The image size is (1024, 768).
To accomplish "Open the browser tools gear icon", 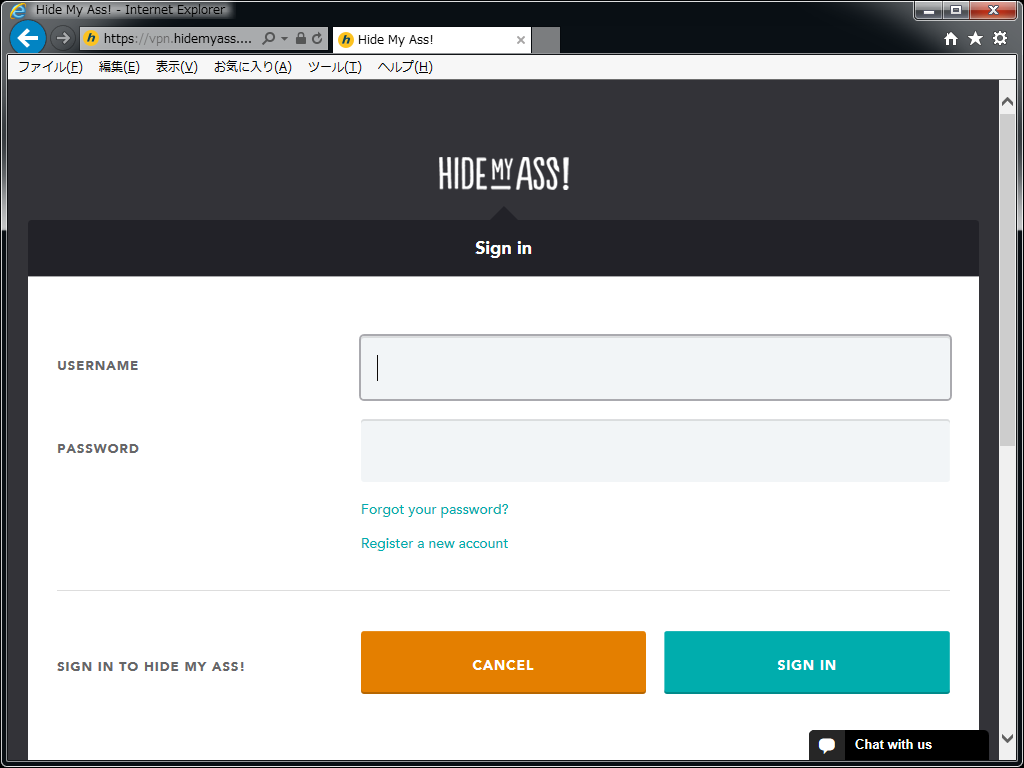I will coord(1000,39).
